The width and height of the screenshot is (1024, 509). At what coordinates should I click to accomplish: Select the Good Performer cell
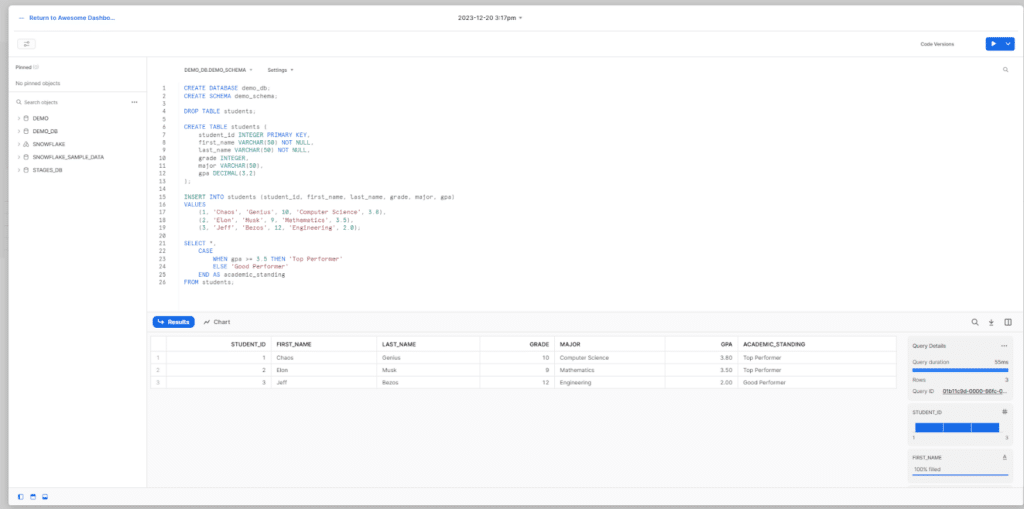point(816,382)
